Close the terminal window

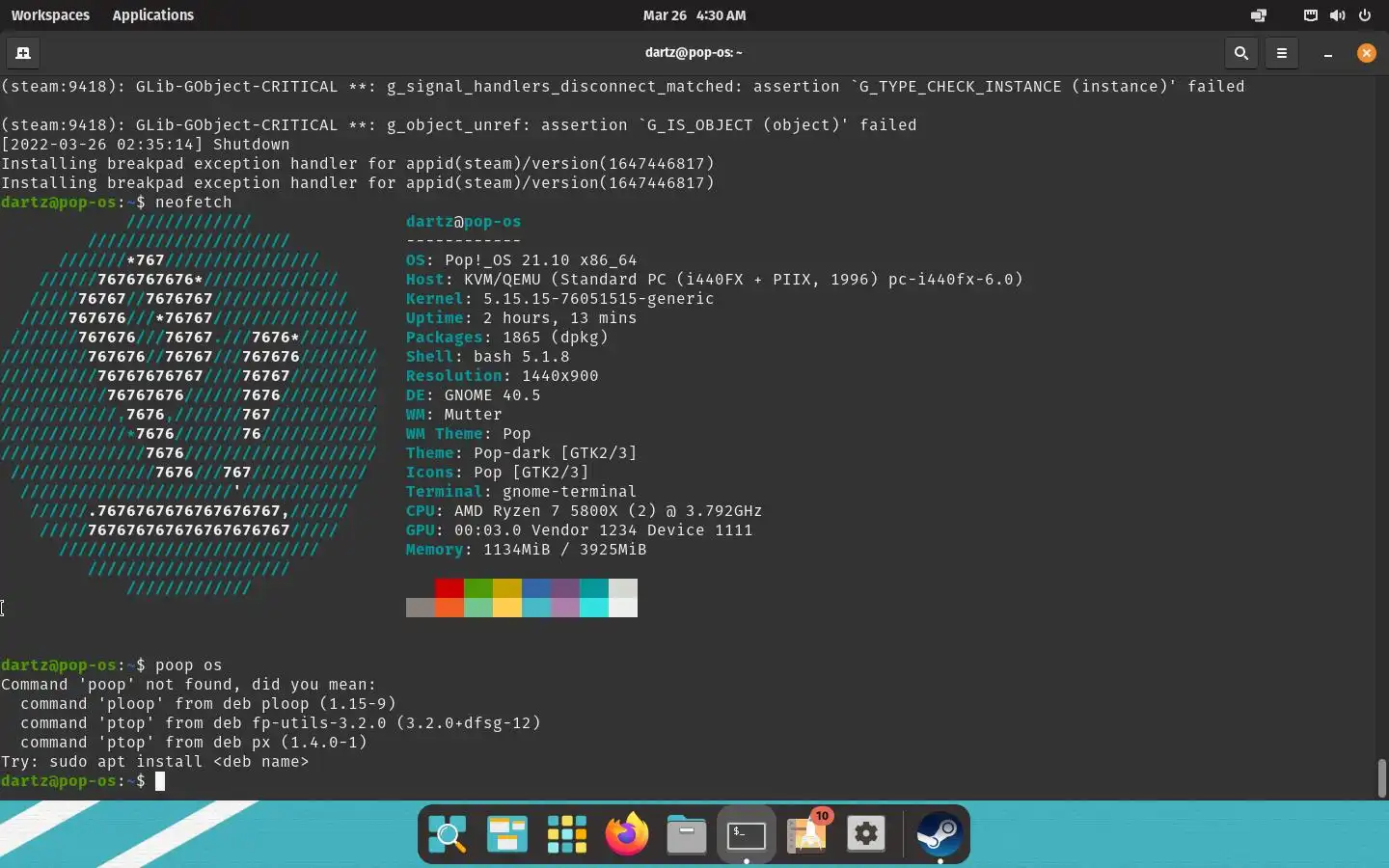pyautogui.click(x=1367, y=53)
